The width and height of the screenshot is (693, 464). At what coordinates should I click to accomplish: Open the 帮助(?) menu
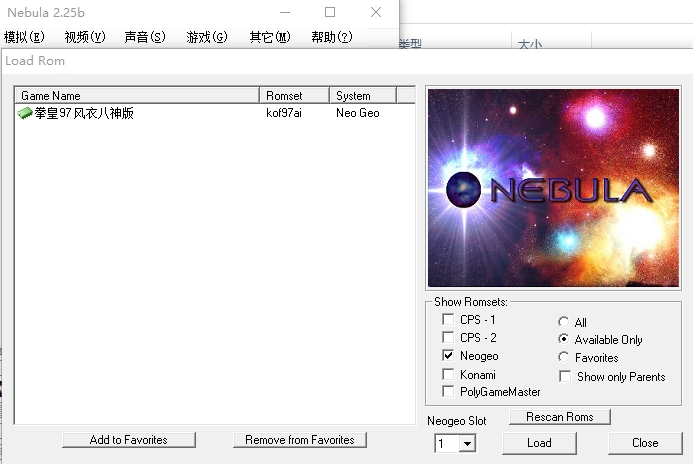[332, 37]
